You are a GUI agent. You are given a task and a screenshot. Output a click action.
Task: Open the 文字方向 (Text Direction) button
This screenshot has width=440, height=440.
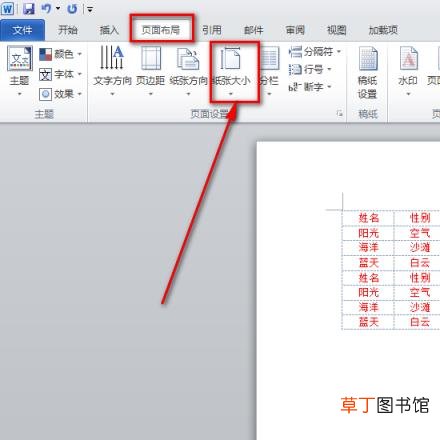[112, 71]
